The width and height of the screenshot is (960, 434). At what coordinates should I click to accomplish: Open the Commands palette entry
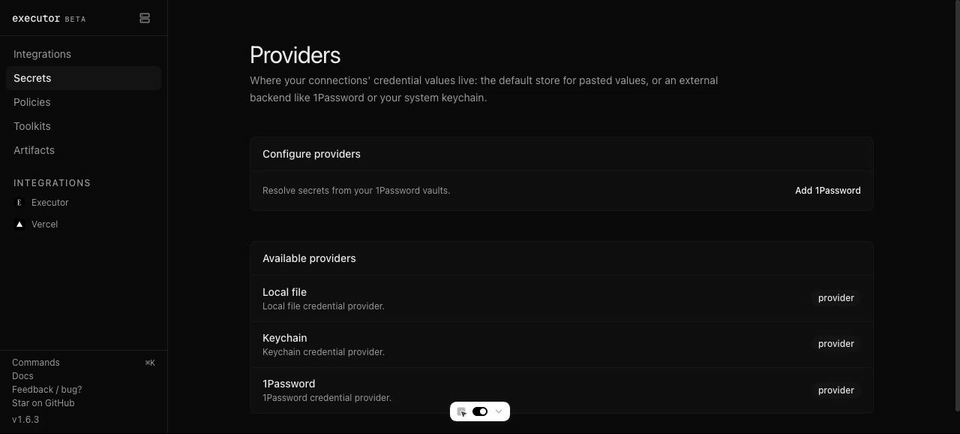36,362
